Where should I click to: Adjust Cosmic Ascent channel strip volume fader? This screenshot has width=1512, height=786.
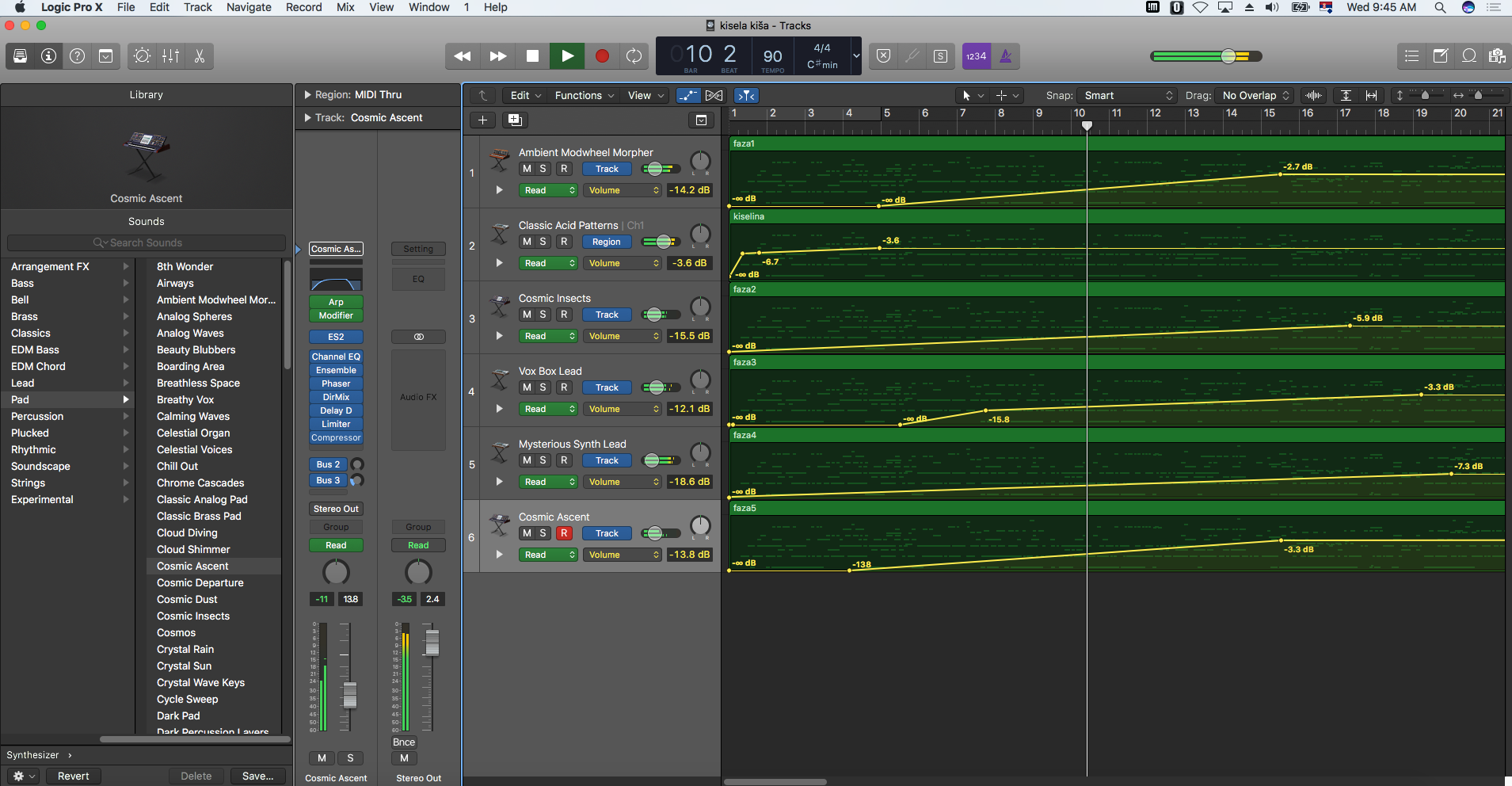point(349,694)
